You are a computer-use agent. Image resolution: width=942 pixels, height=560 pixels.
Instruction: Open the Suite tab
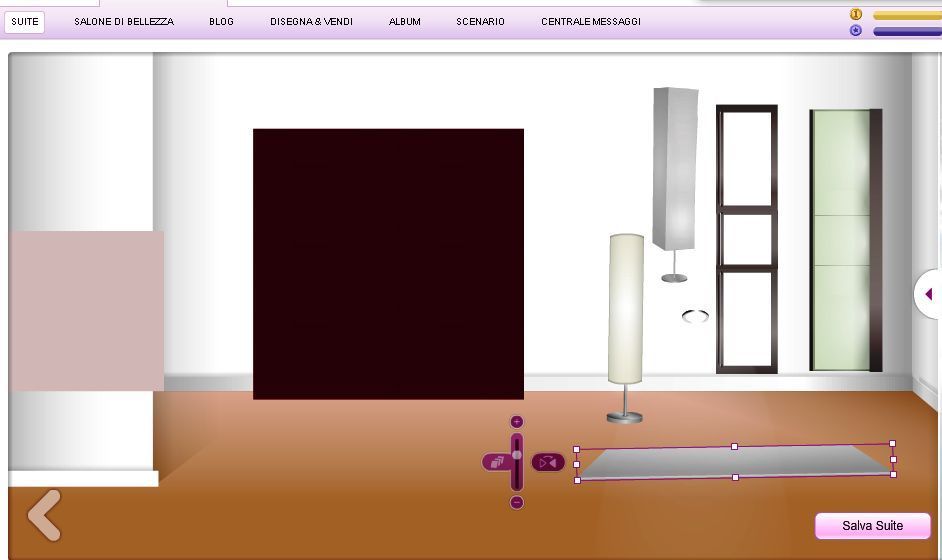click(25, 22)
